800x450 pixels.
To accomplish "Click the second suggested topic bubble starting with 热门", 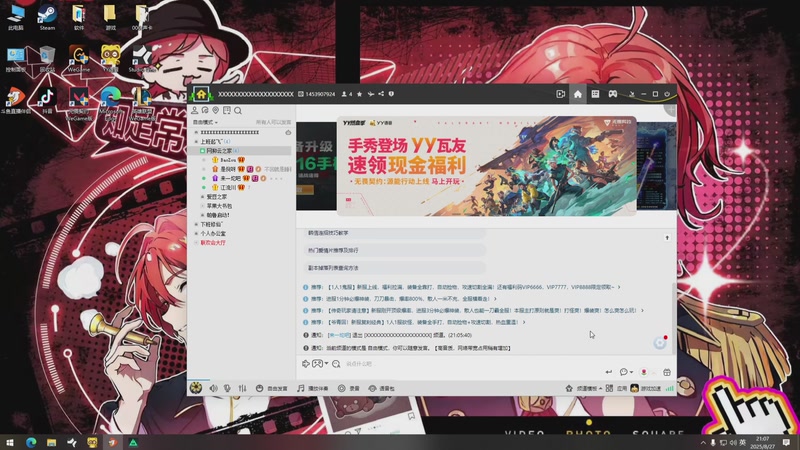I will coord(394,251).
